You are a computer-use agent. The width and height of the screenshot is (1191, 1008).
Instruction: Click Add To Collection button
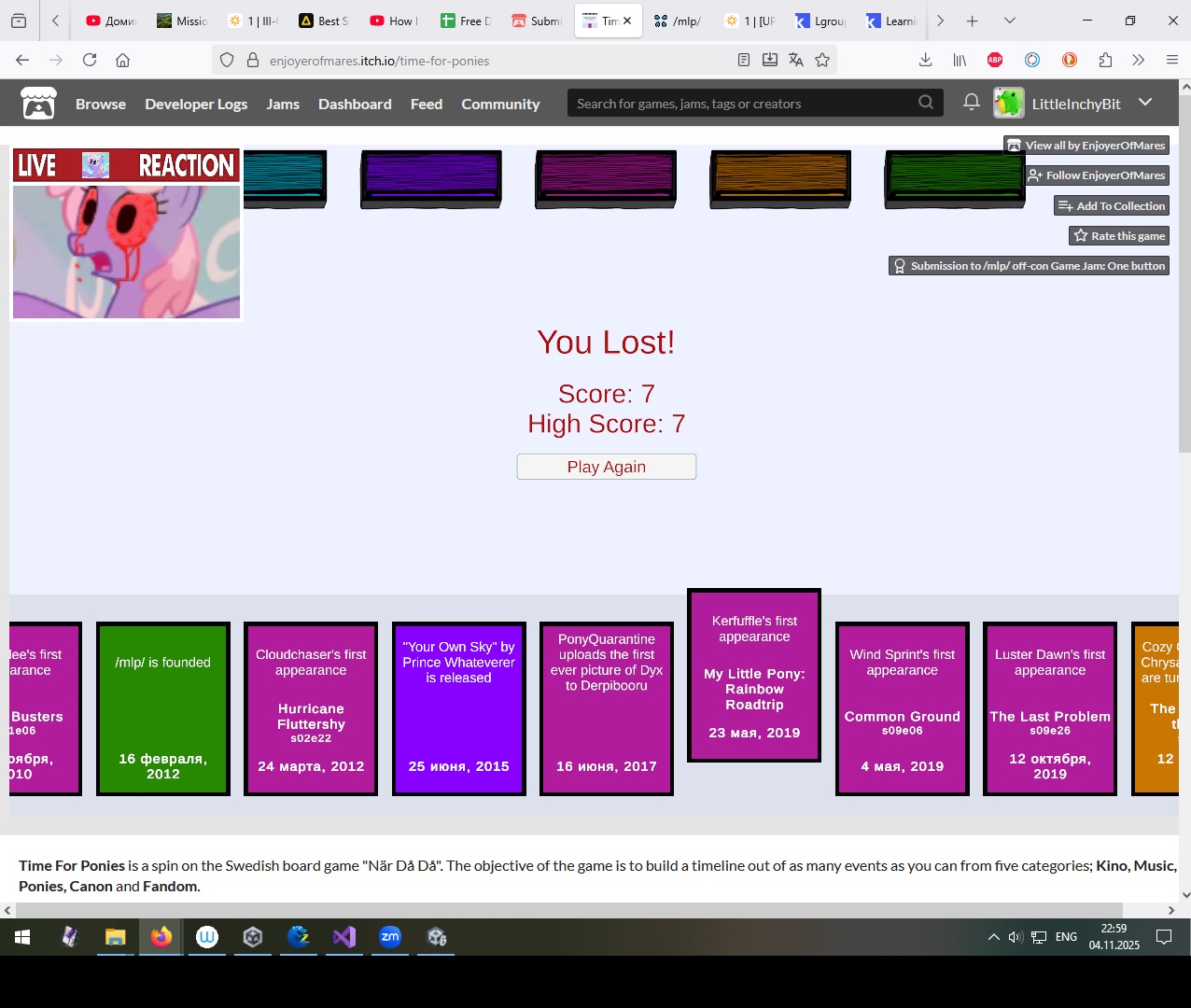1112,206
